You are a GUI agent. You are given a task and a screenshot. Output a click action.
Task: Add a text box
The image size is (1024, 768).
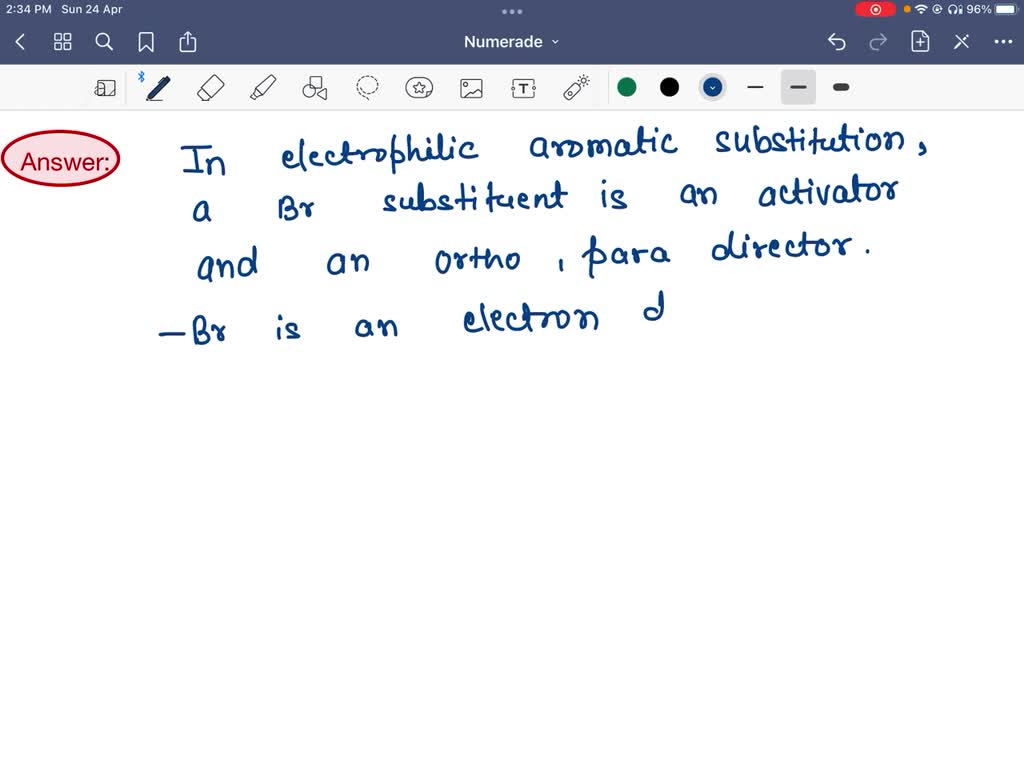click(523, 87)
